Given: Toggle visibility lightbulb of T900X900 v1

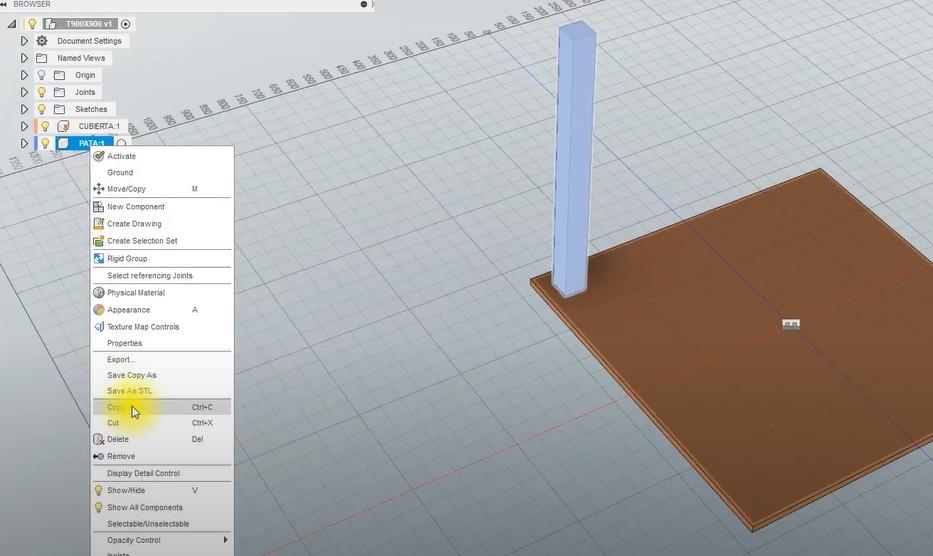Looking at the screenshot, I should [32, 24].
